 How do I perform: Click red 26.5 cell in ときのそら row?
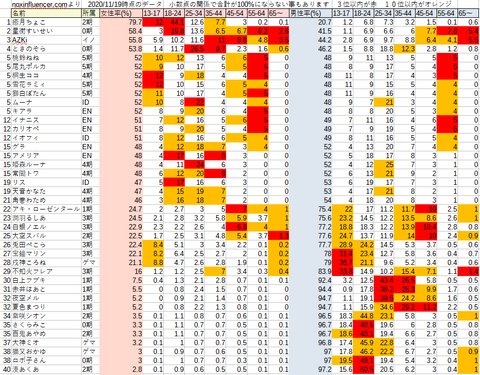pyautogui.click(x=195, y=49)
